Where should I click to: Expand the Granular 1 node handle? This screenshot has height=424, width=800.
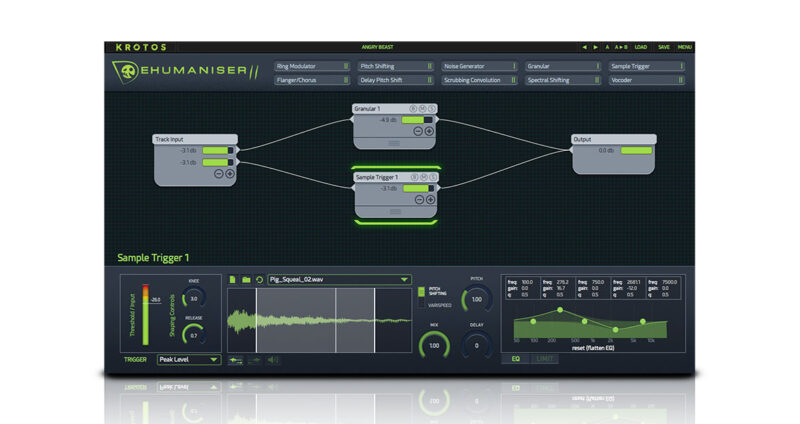pyautogui.click(x=394, y=143)
